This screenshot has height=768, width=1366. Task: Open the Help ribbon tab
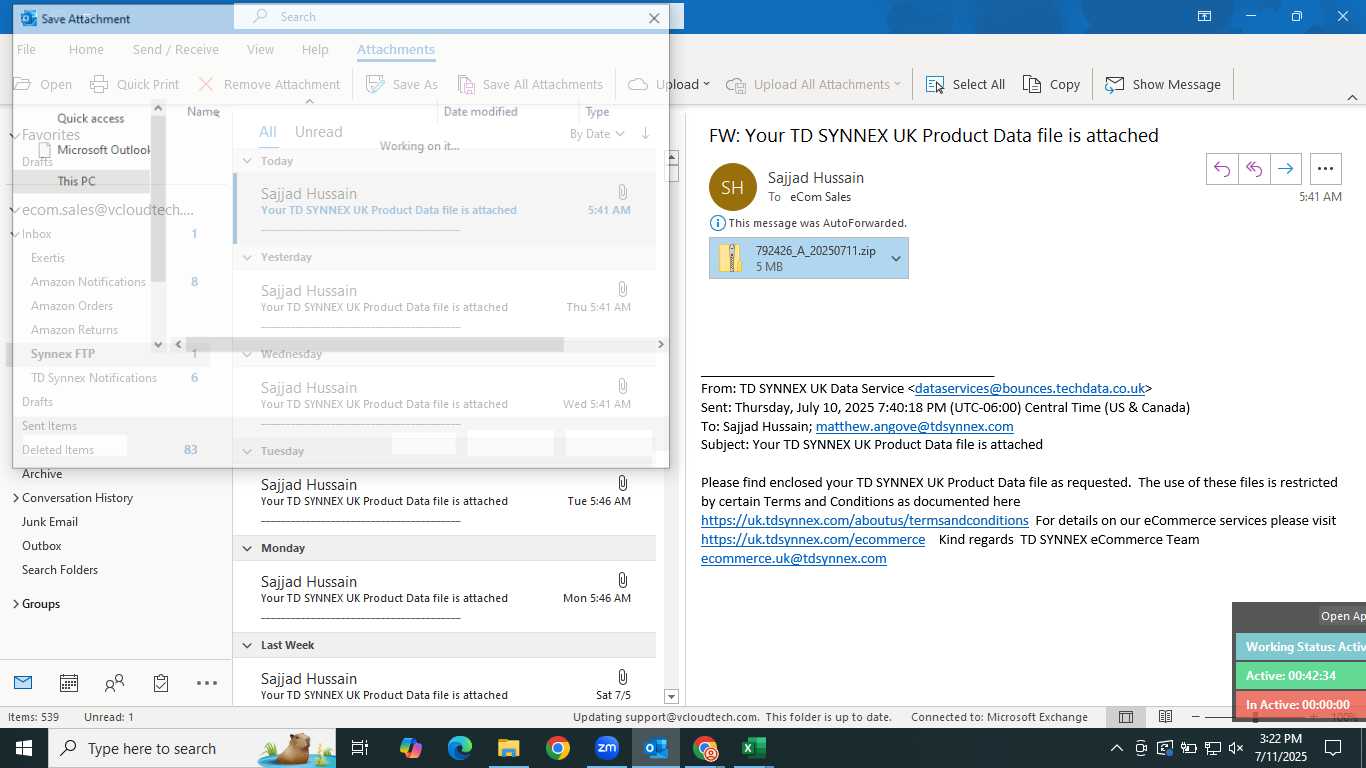click(315, 49)
